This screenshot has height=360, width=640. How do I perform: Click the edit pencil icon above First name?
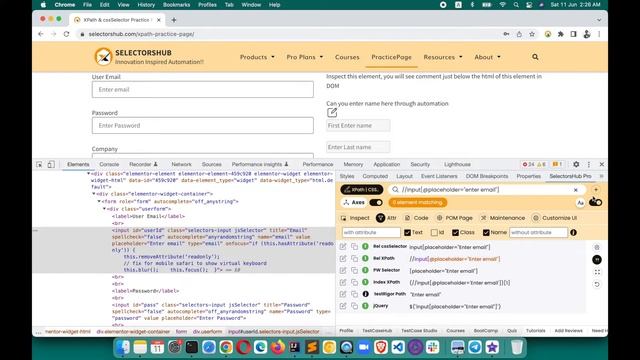coord(332,113)
